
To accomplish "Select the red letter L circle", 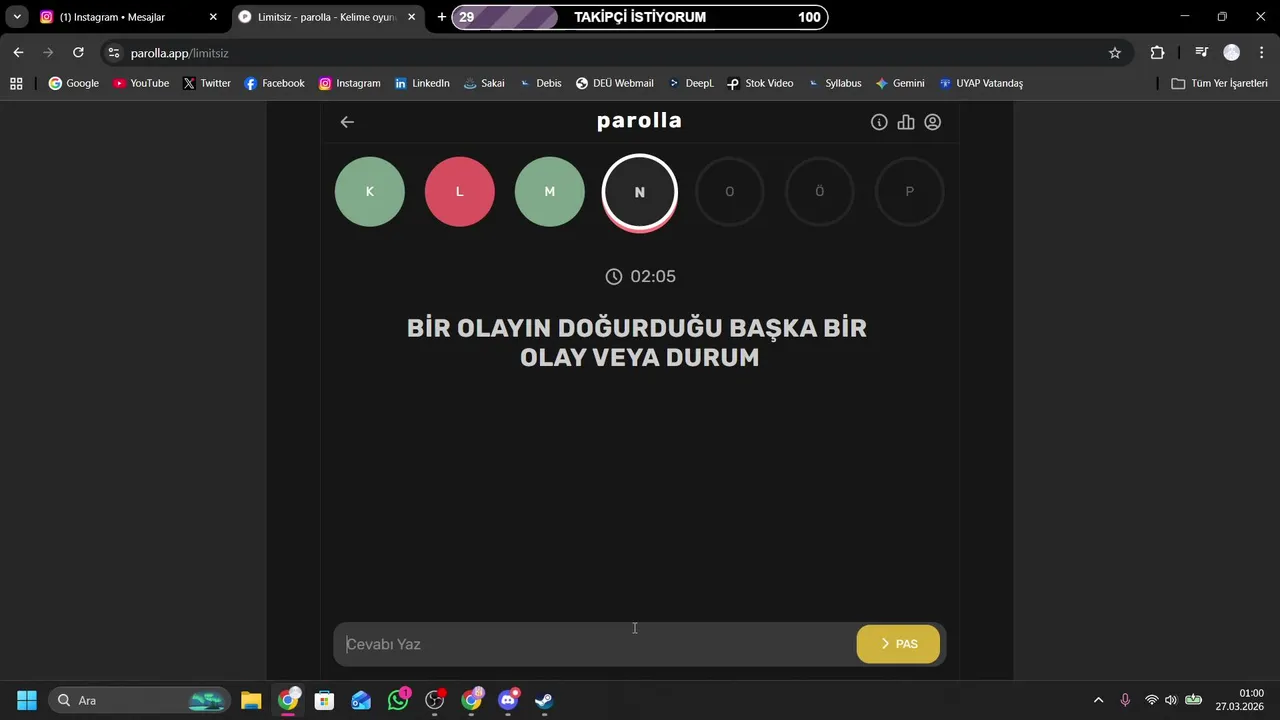I will pyautogui.click(x=460, y=192).
